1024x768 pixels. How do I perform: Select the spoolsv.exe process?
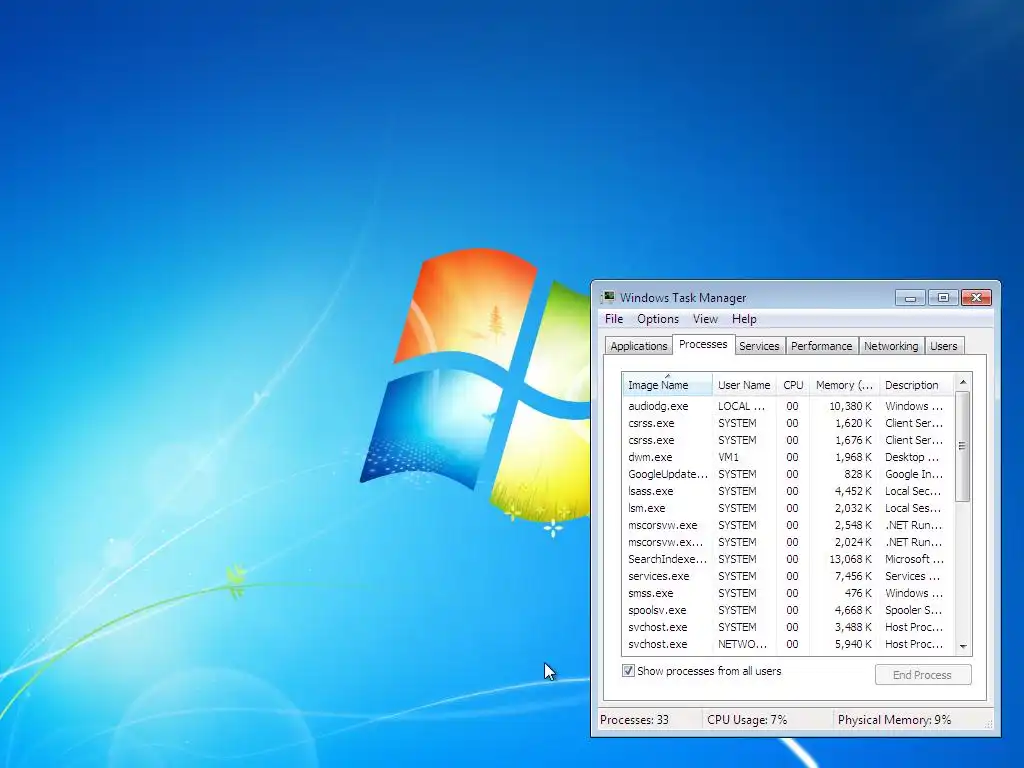(788, 609)
